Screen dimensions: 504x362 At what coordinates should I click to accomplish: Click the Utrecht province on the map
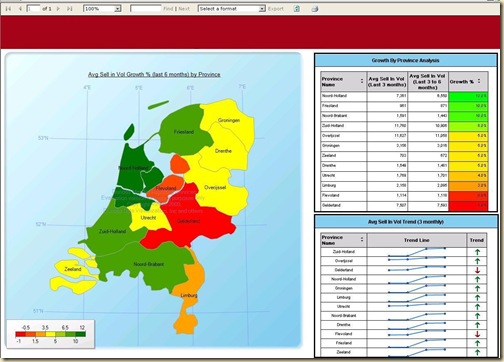[148, 218]
